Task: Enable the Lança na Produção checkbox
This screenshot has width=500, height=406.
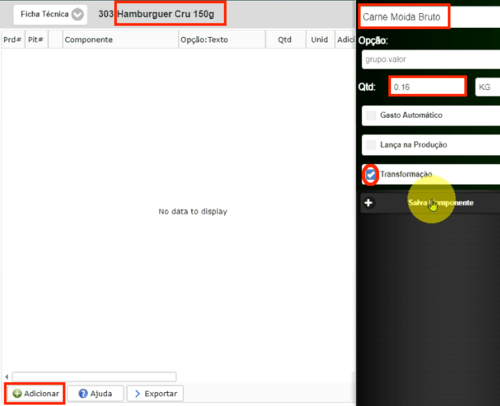Action: pyautogui.click(x=371, y=145)
